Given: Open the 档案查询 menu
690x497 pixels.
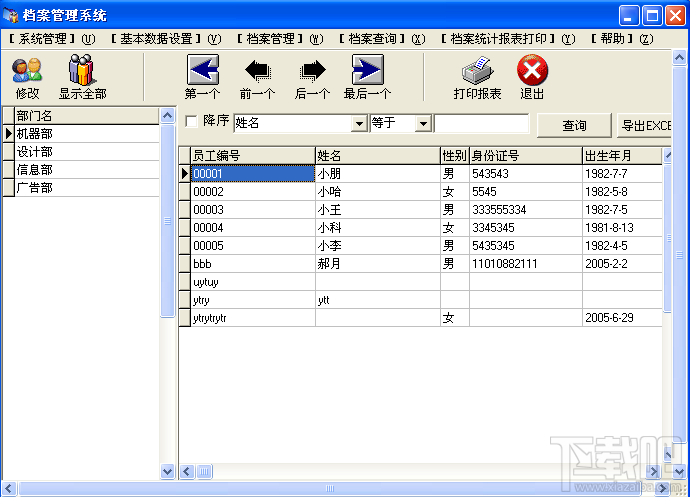Looking at the screenshot, I should 382,39.
